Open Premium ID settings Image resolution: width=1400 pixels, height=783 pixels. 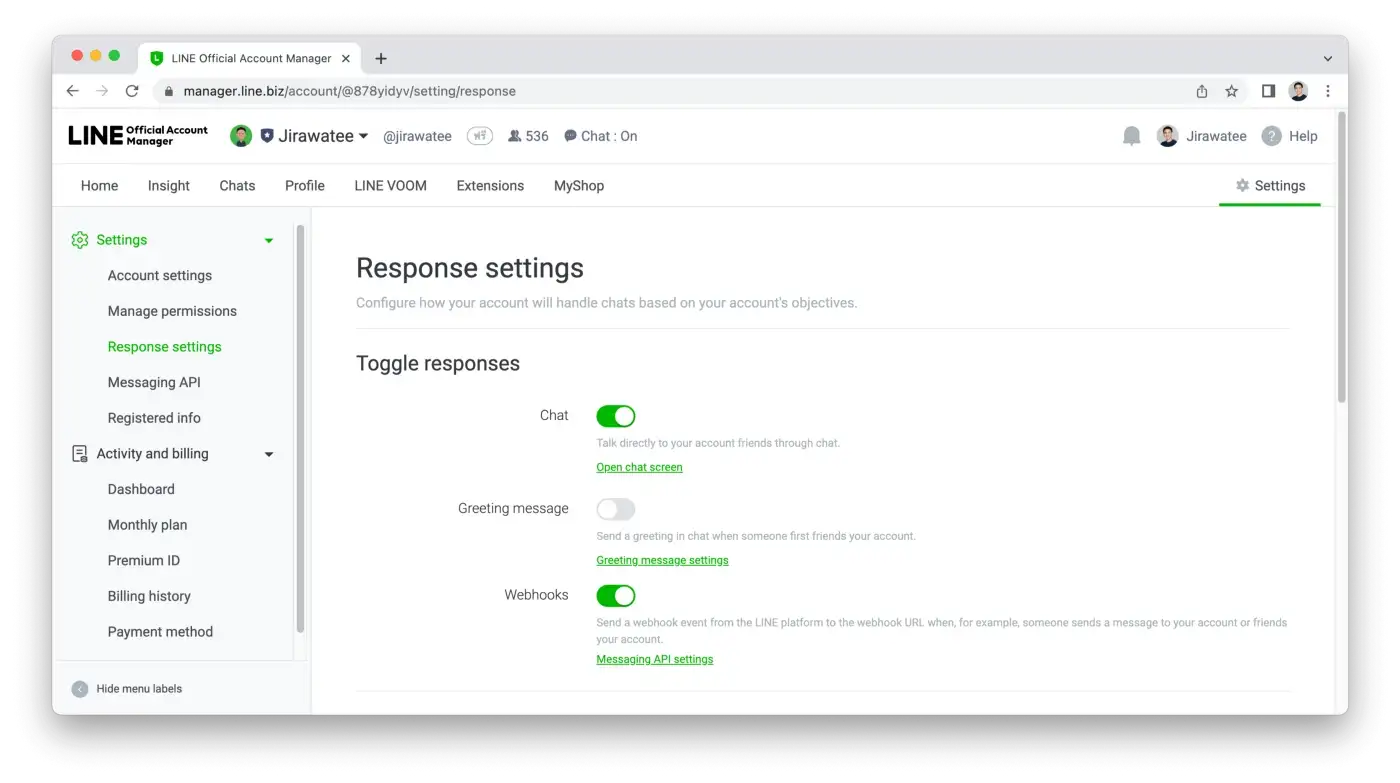(x=144, y=561)
